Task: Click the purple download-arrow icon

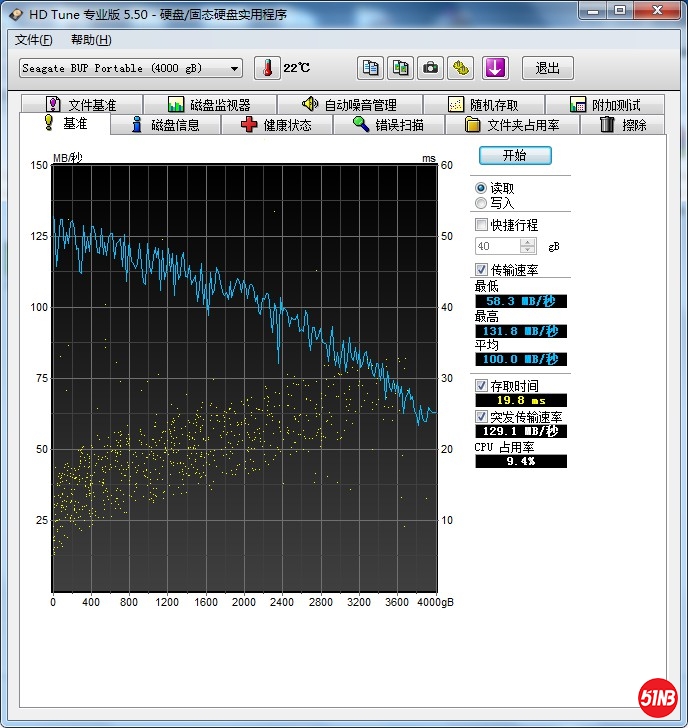Action: click(496, 68)
